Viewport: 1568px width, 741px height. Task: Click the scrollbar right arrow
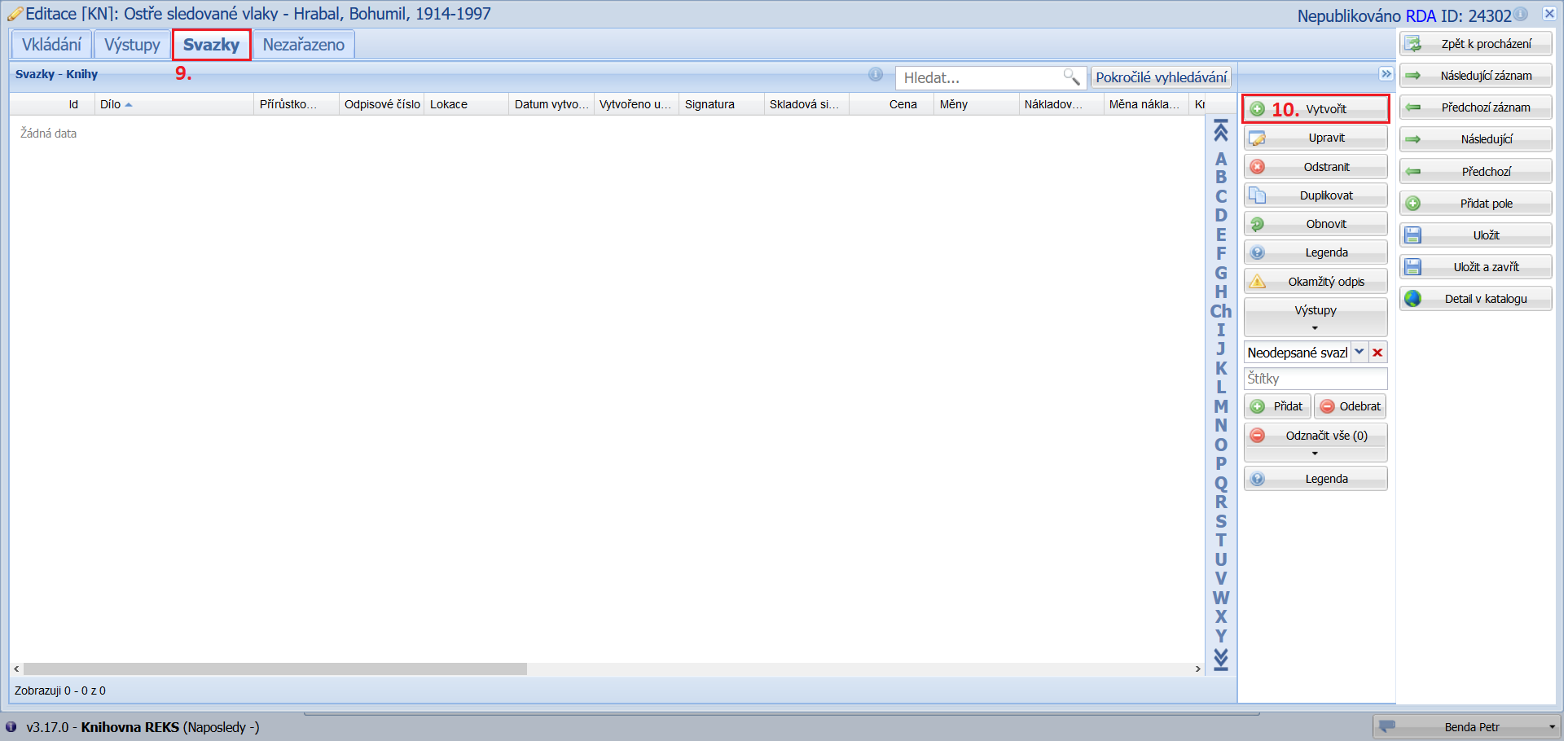1198,669
